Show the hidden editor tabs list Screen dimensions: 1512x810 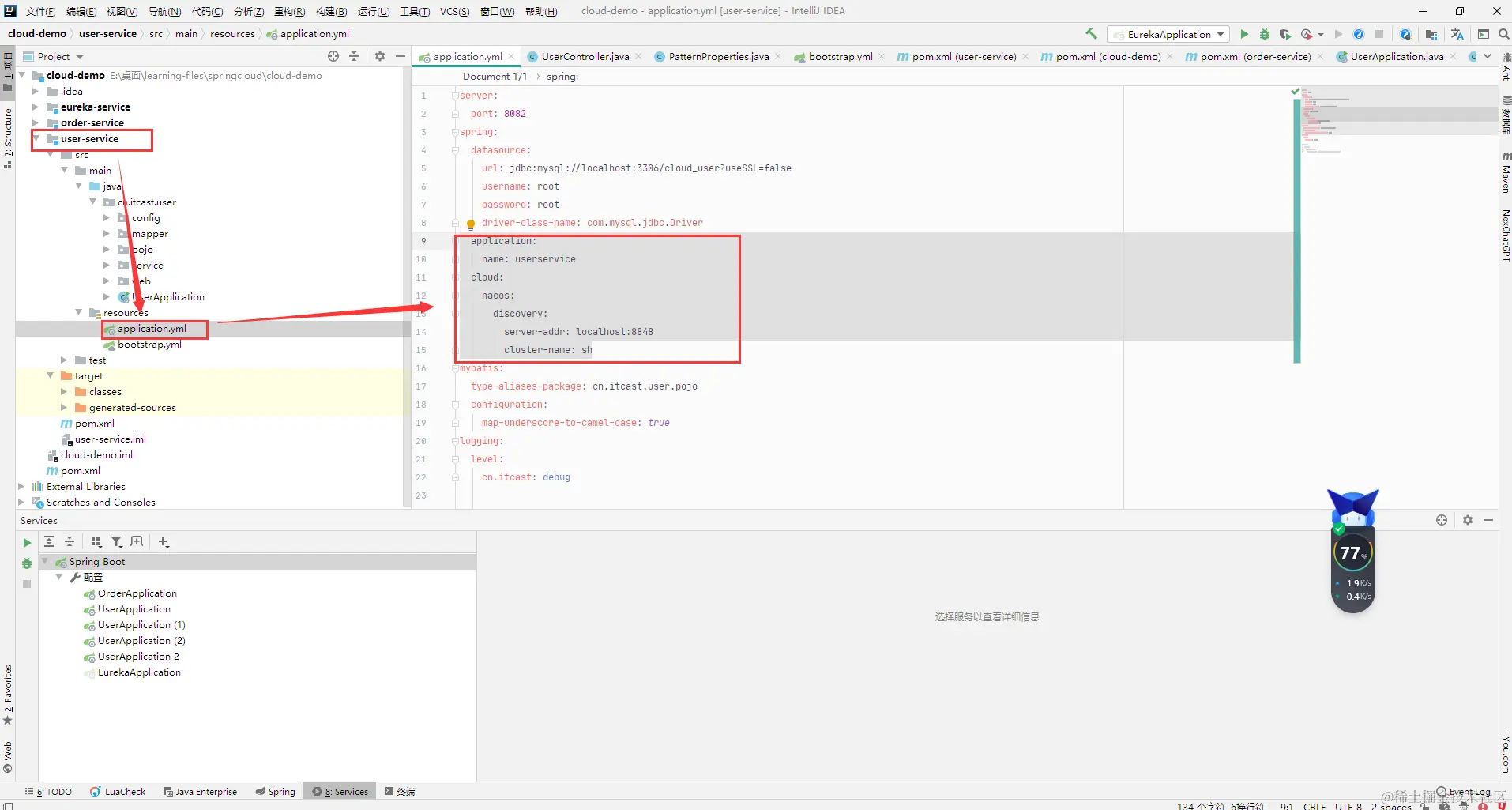tap(1488, 56)
